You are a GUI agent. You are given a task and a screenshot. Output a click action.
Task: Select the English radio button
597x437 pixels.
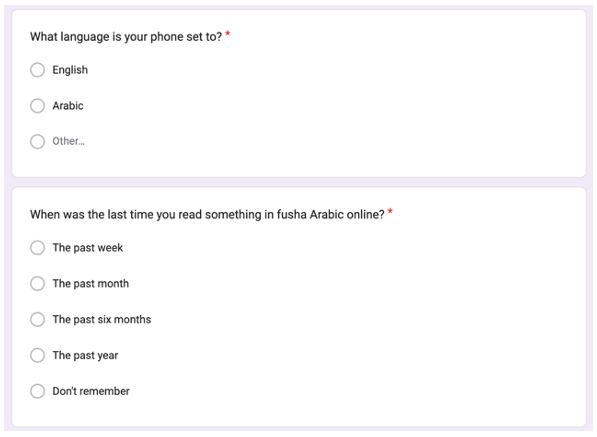(37, 70)
